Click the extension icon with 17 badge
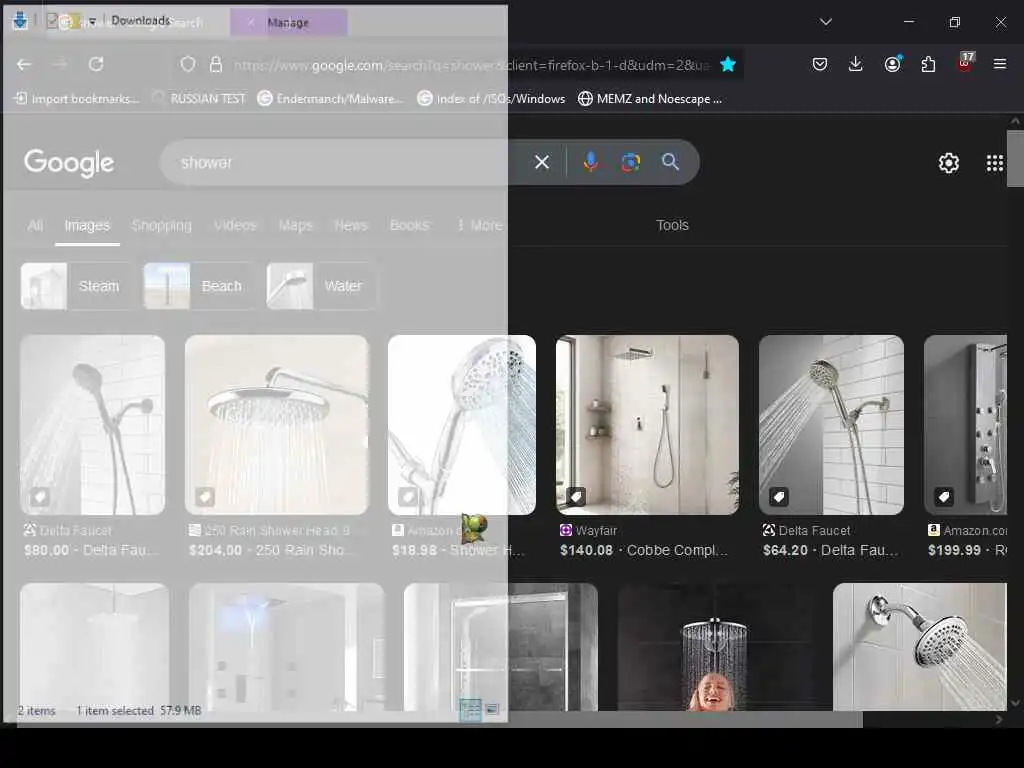The image size is (1024, 768). pyautogui.click(x=965, y=63)
